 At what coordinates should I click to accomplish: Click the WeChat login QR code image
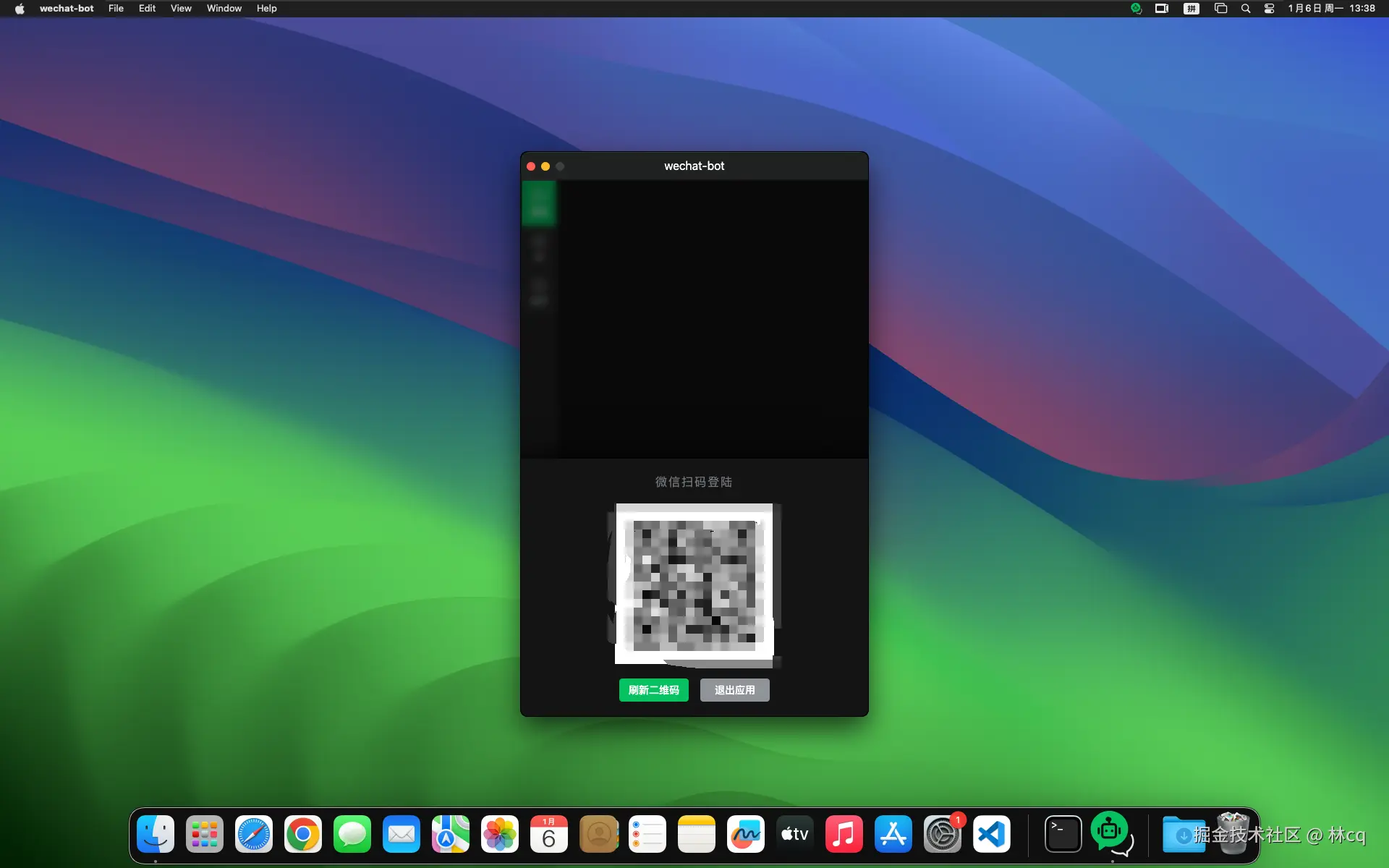[694, 584]
